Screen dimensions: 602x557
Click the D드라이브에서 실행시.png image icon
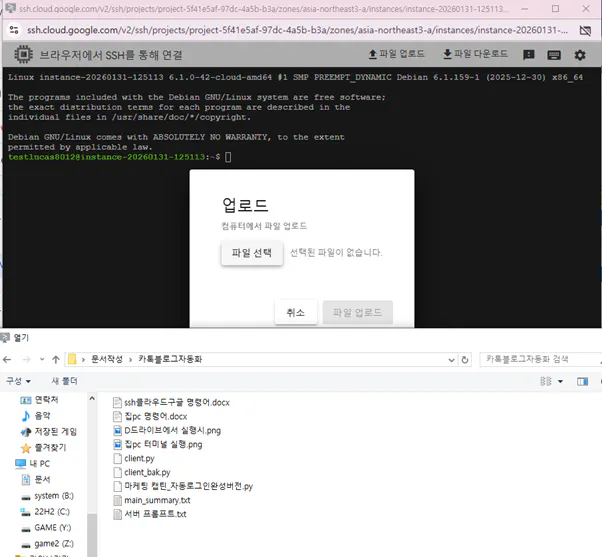click(x=117, y=431)
